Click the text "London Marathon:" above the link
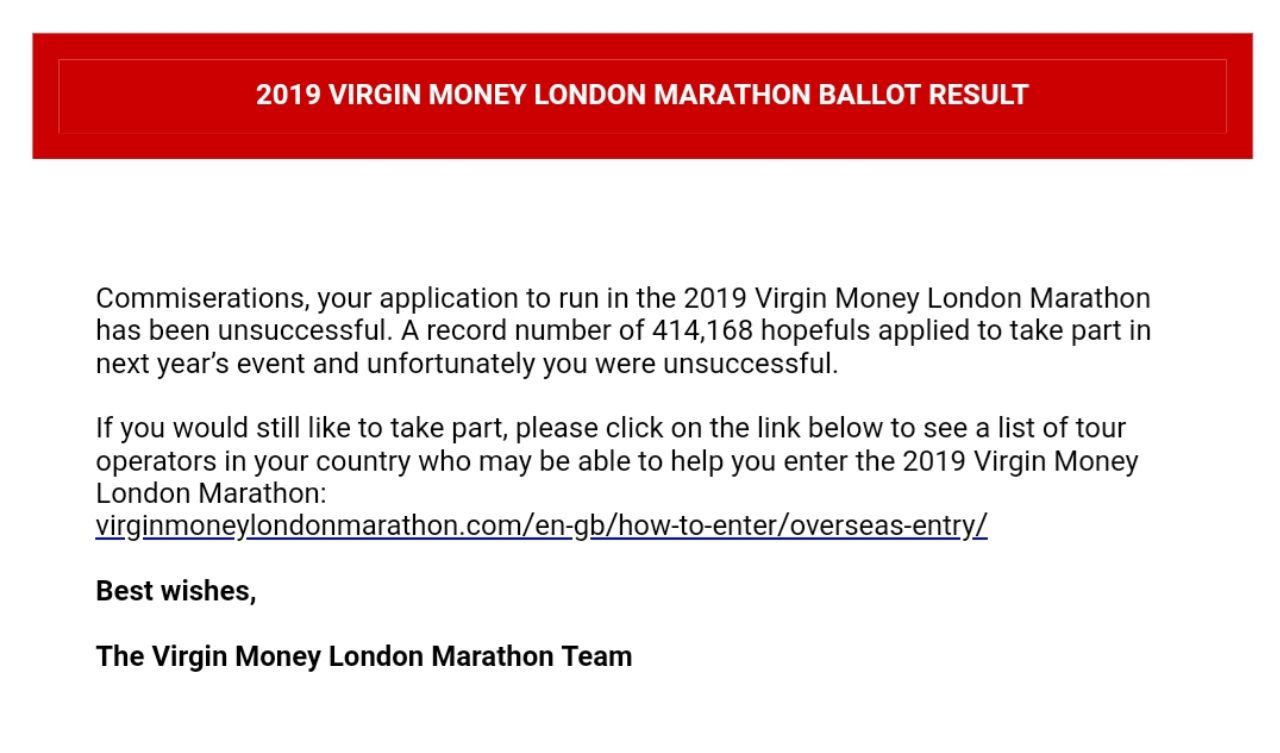The height and width of the screenshot is (753, 1280). (x=212, y=493)
